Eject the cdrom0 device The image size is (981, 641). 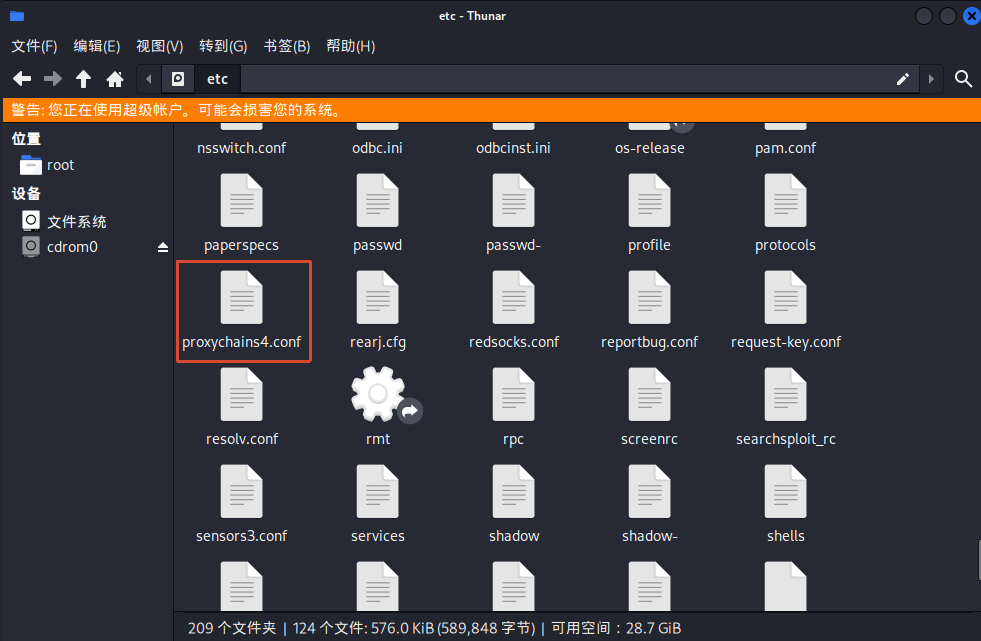(163, 247)
